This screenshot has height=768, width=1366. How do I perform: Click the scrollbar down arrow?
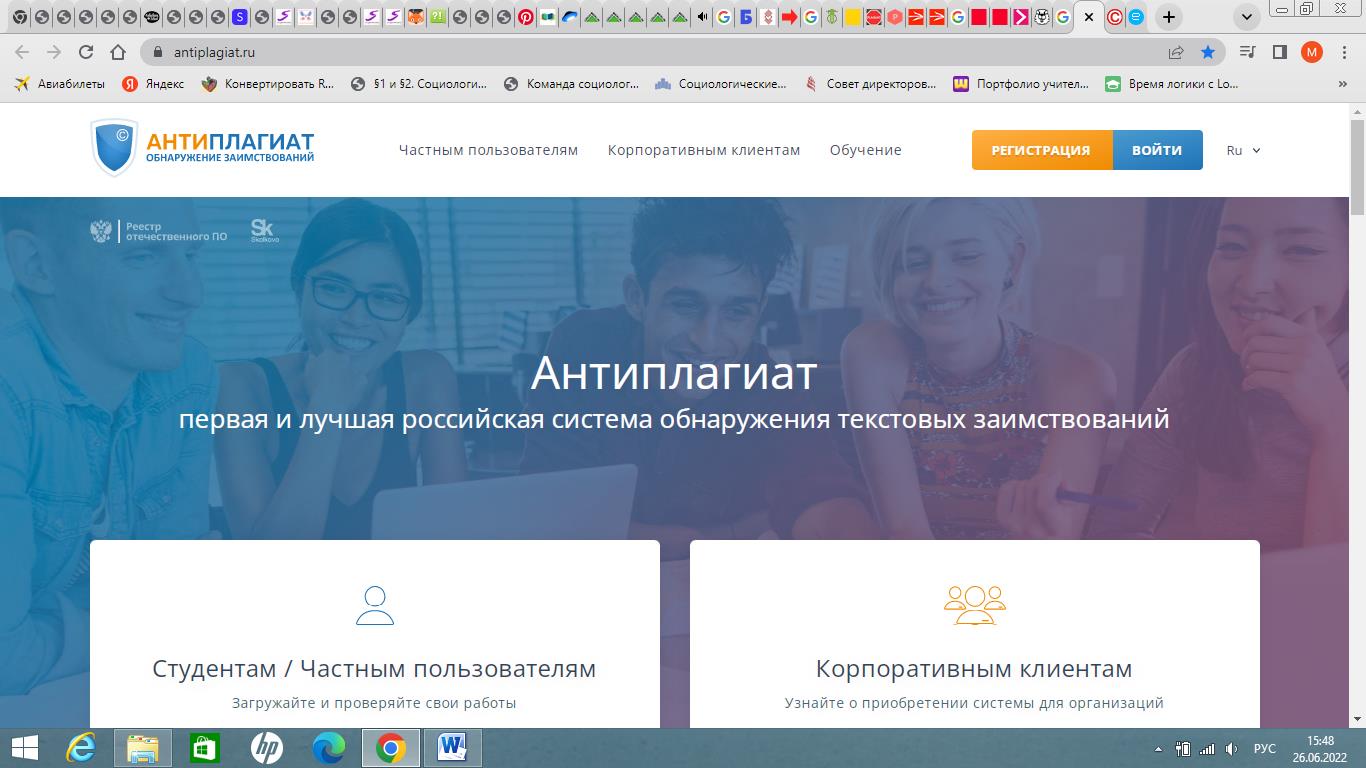[1357, 719]
